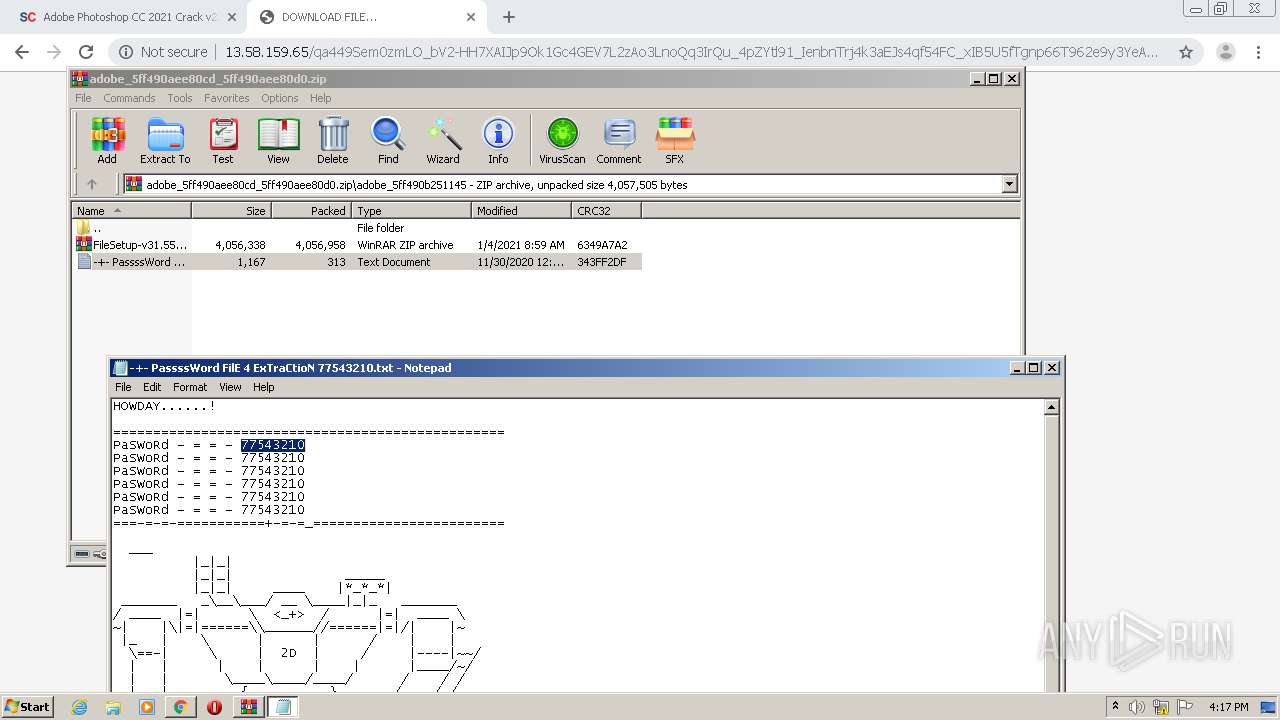Image resolution: width=1280 pixels, height=720 pixels.
Task: Click the browser Forward arrow
Action: click(x=54, y=52)
